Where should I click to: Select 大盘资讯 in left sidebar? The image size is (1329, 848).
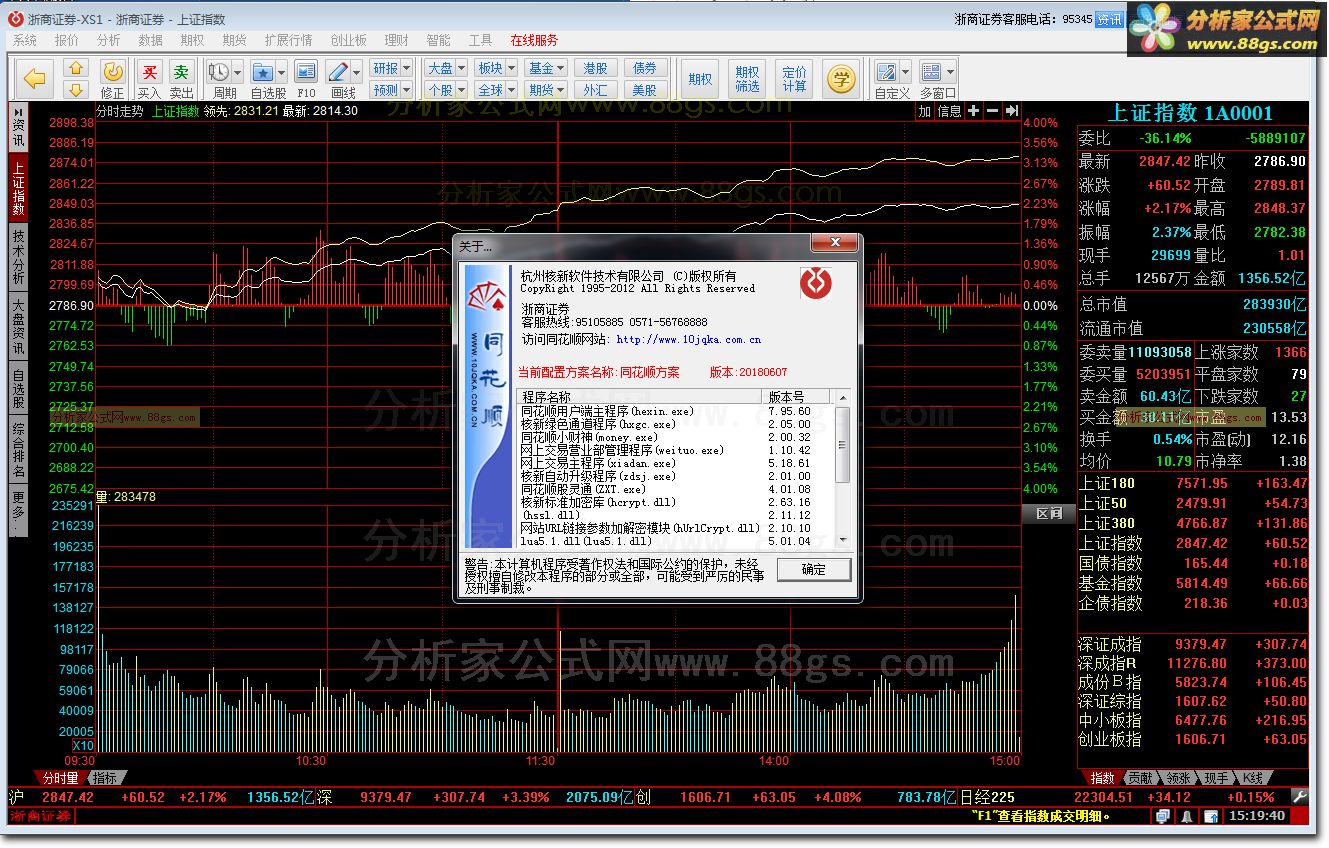tap(18, 326)
